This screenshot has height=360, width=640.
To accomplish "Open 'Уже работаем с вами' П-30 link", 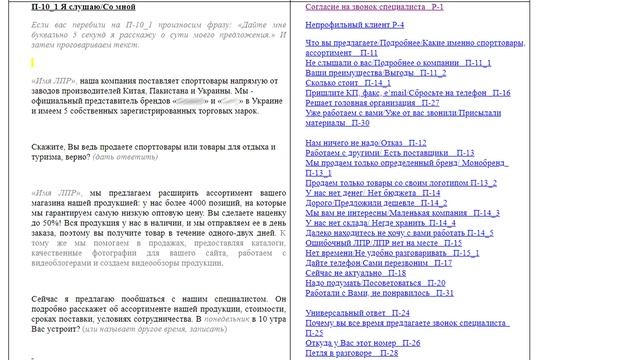I will [x=403, y=118].
